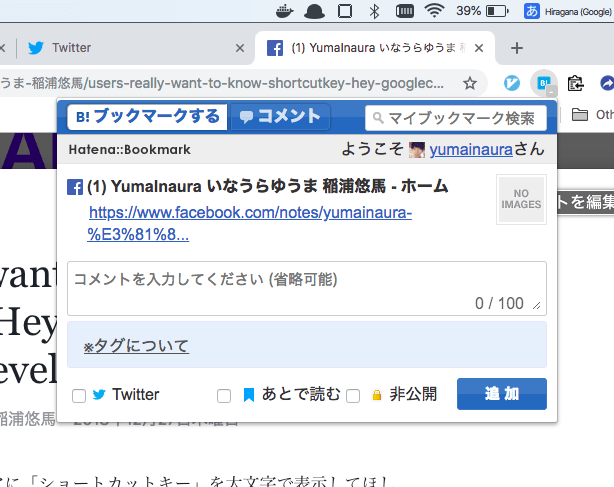Select the ブックマークする tab

(x=147, y=117)
